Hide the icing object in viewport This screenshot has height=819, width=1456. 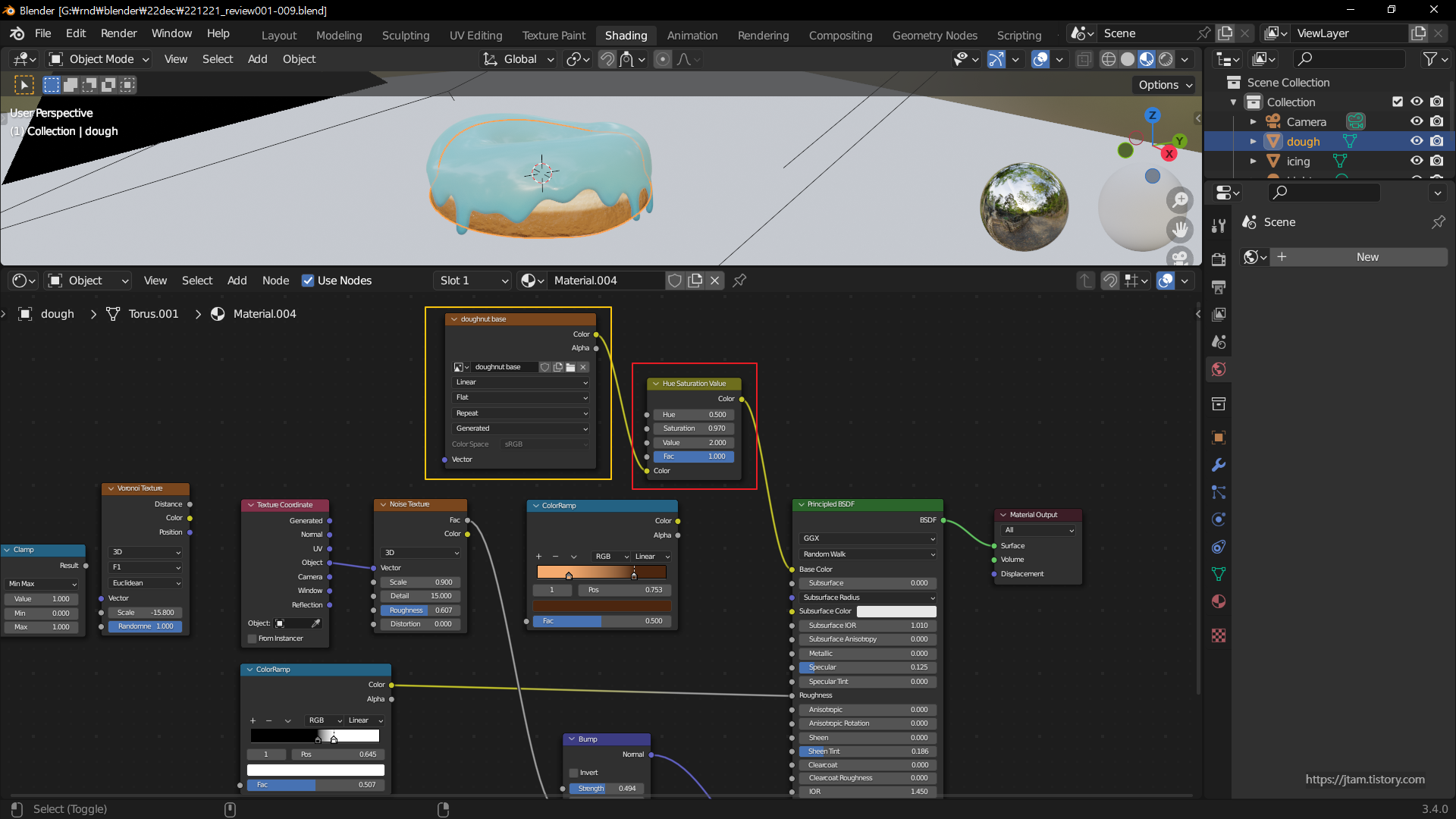(1416, 161)
